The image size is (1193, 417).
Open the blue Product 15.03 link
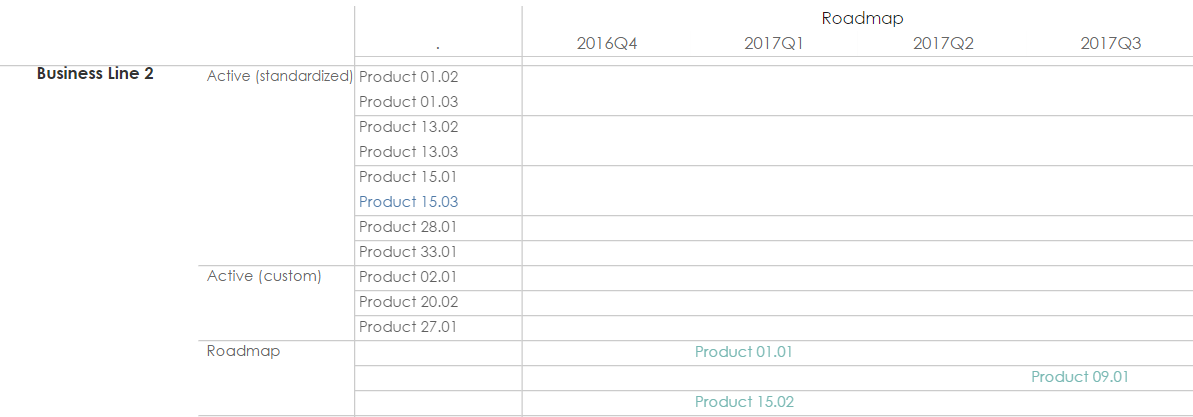(408, 202)
